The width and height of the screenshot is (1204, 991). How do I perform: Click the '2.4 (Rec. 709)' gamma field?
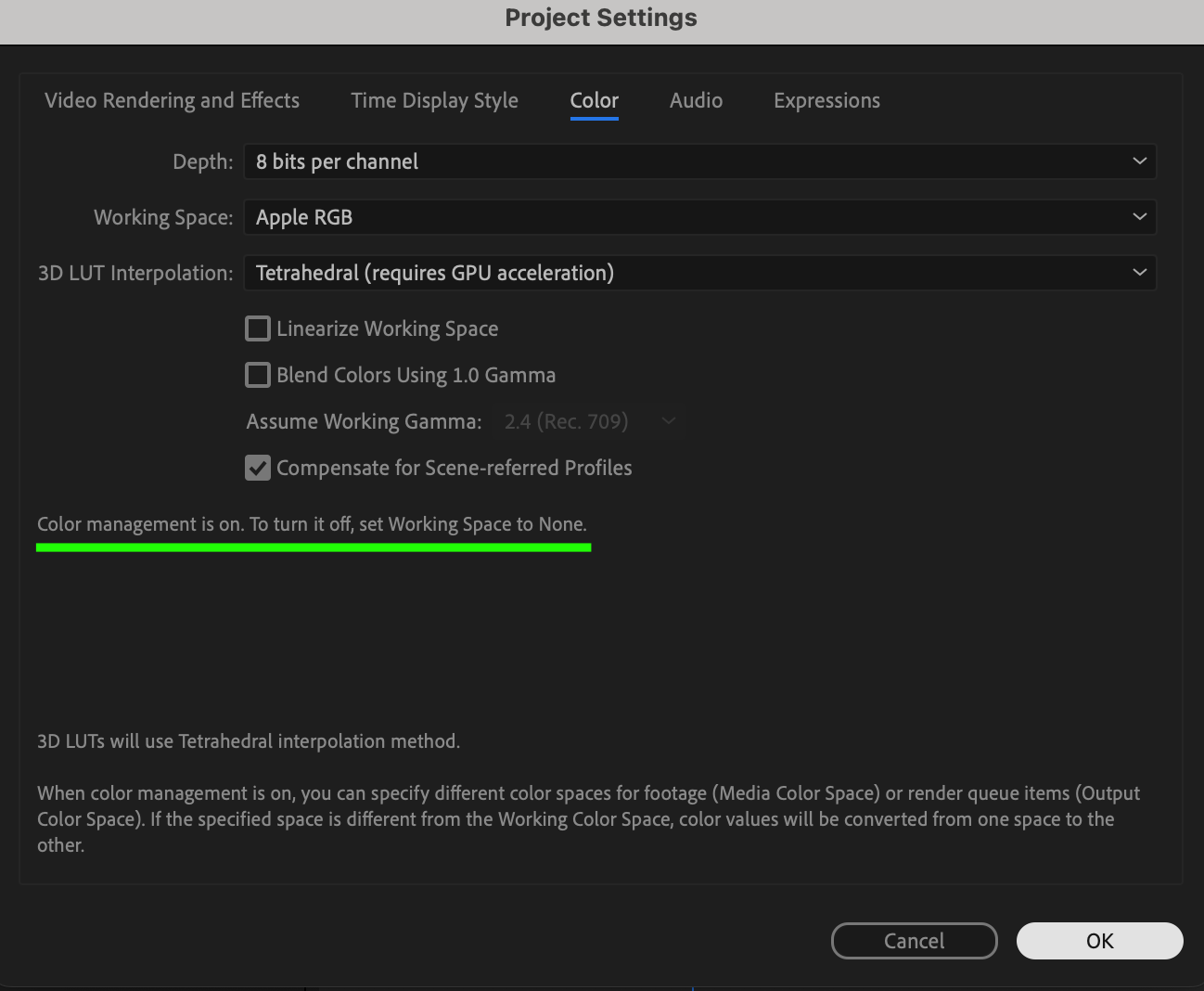[566, 421]
